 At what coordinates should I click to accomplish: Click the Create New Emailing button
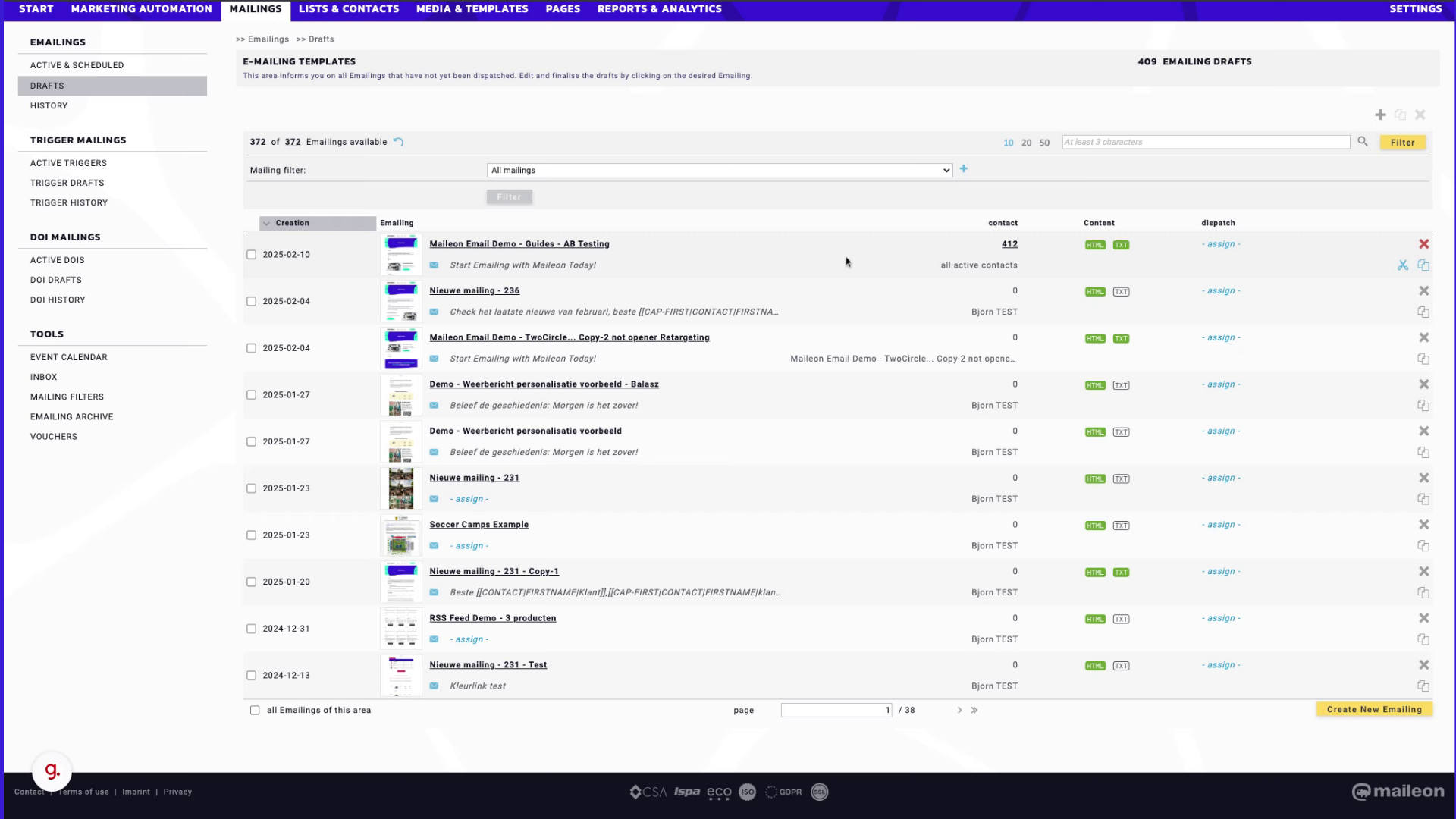[x=1374, y=710]
